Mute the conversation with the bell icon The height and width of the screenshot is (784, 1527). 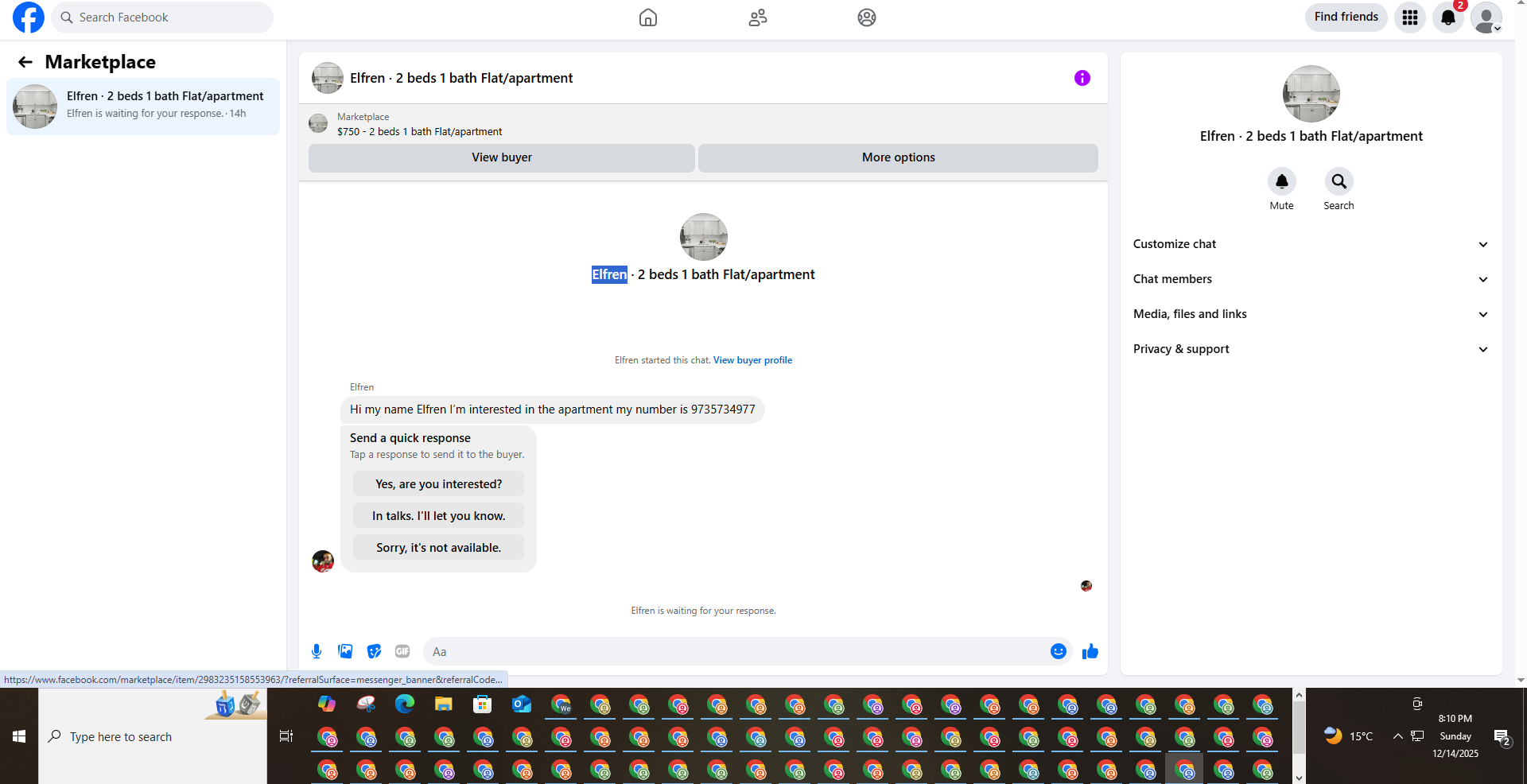click(1282, 181)
